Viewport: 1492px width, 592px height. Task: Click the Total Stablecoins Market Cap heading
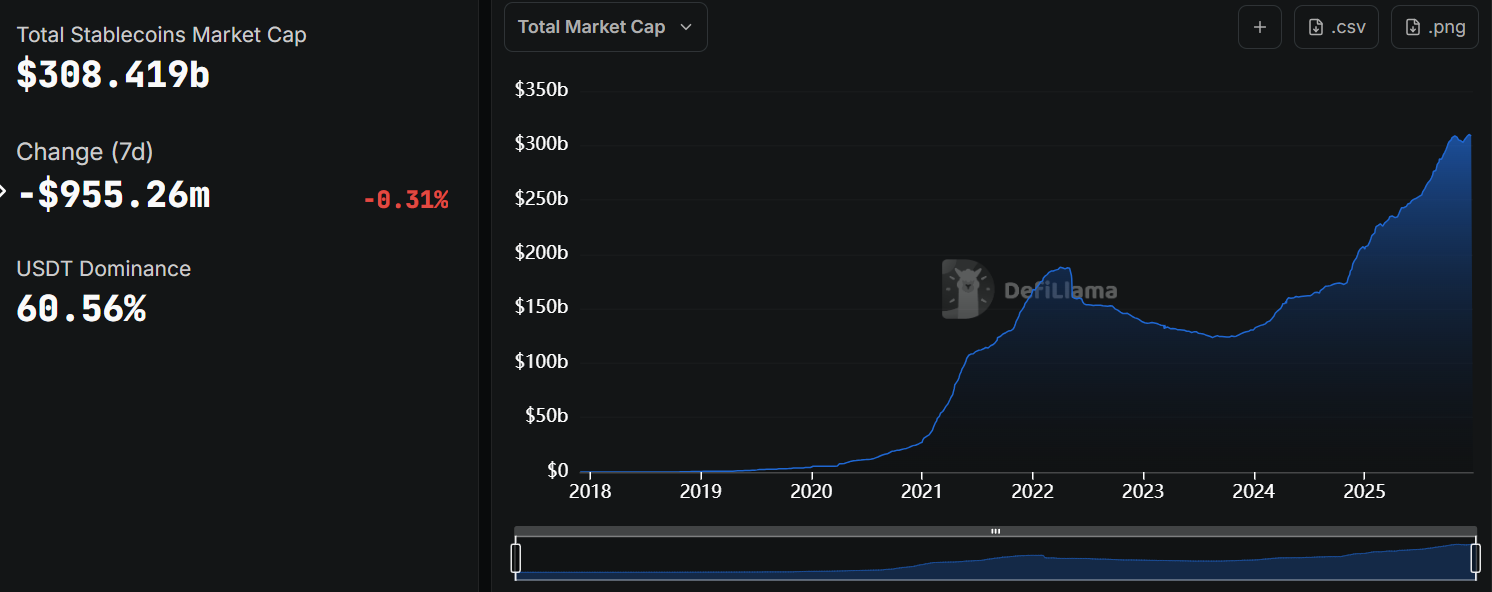pos(161,35)
